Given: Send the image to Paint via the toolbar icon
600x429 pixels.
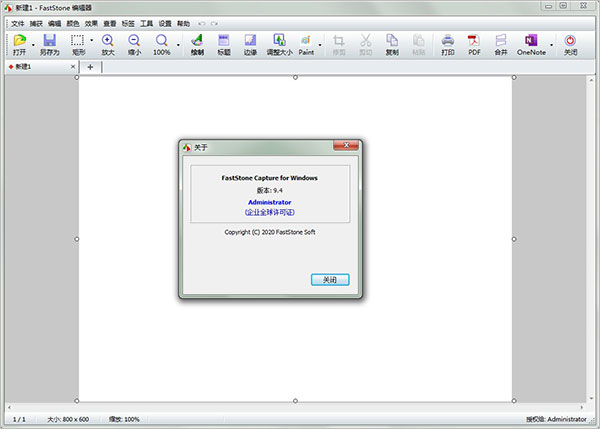Looking at the screenshot, I should pyautogui.click(x=306, y=40).
